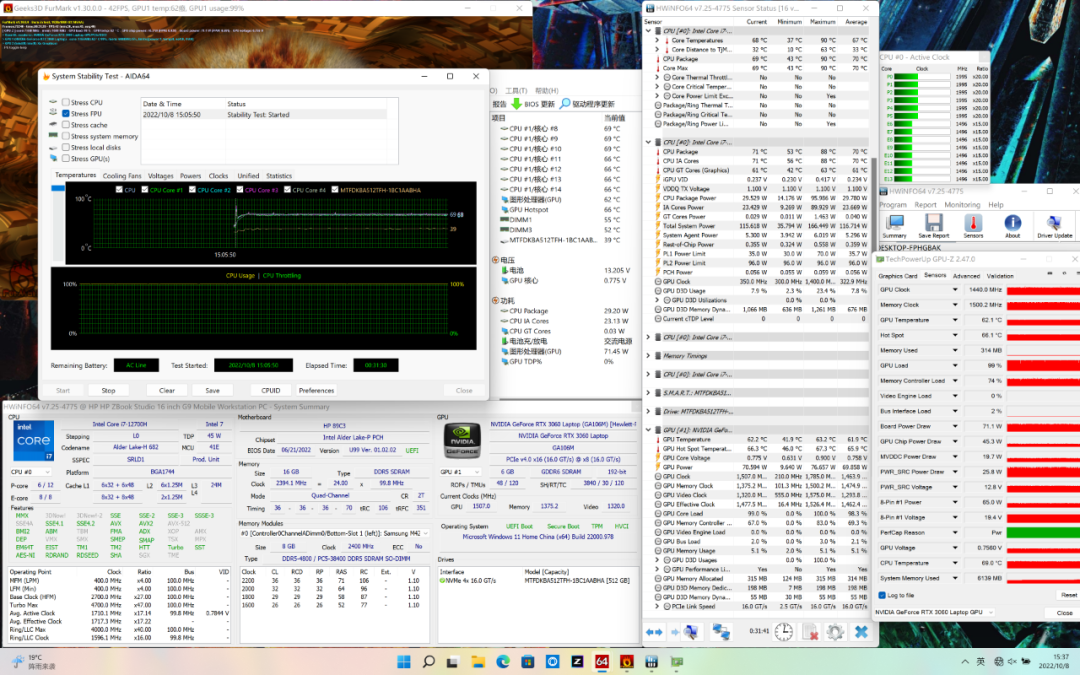Image resolution: width=1080 pixels, height=675 pixels.
Task: Open the GPU #1 selector in System Summary
Action: click(x=460, y=472)
